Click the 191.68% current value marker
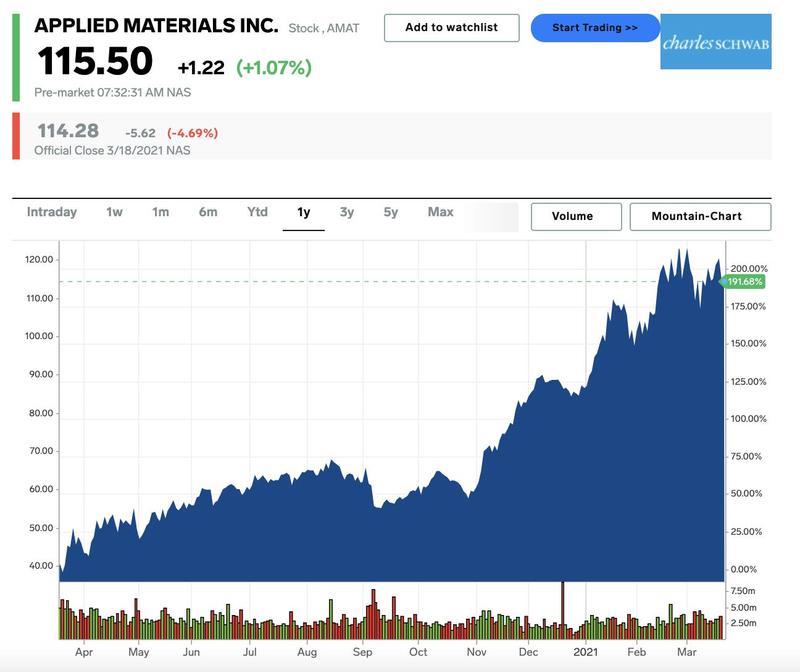800x672 pixels. point(744,282)
